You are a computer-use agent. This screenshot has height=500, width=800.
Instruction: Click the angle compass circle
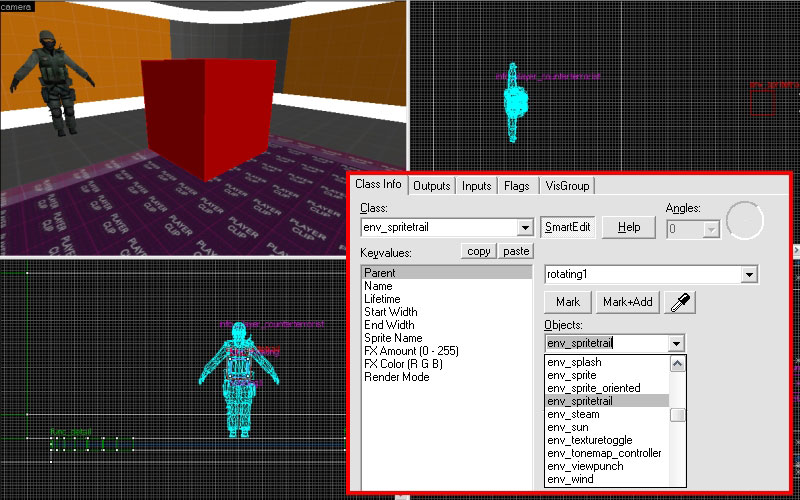(745, 220)
